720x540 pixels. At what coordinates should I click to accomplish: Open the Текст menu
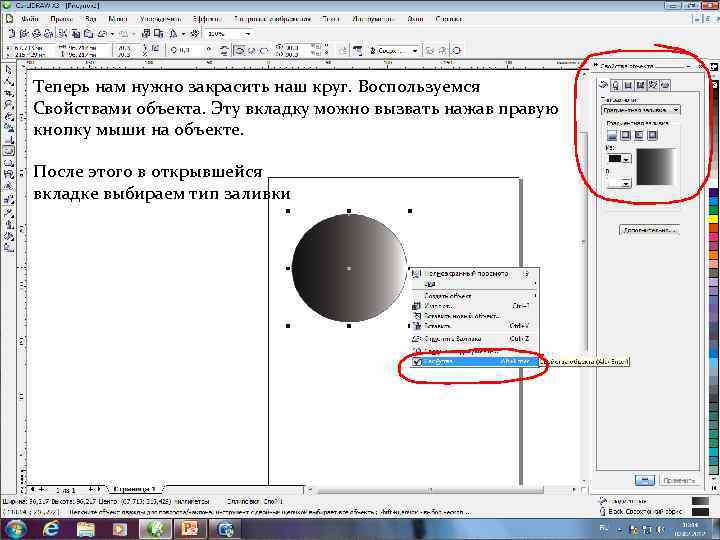coord(331,19)
